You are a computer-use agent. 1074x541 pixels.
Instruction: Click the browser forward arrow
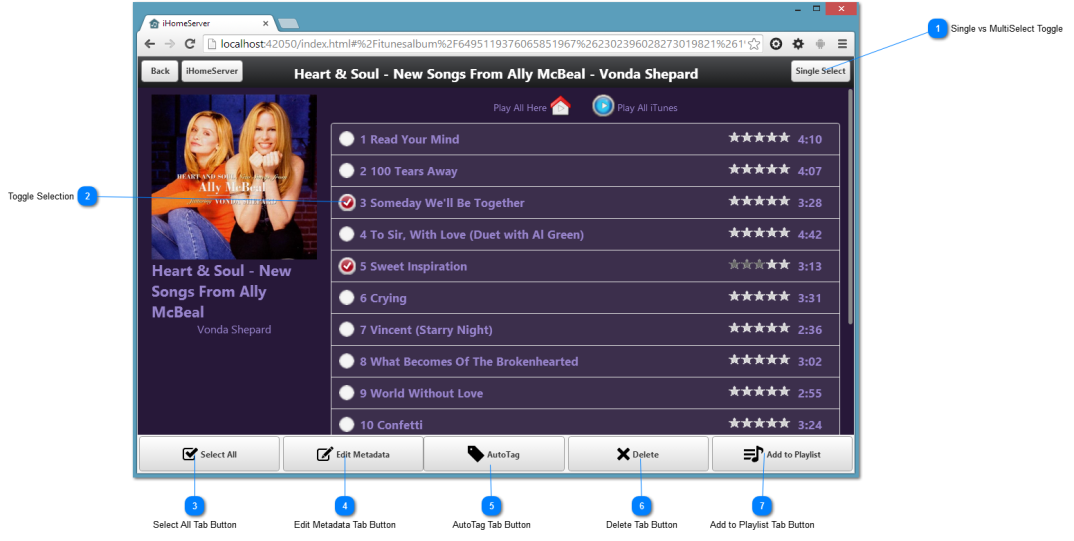170,44
